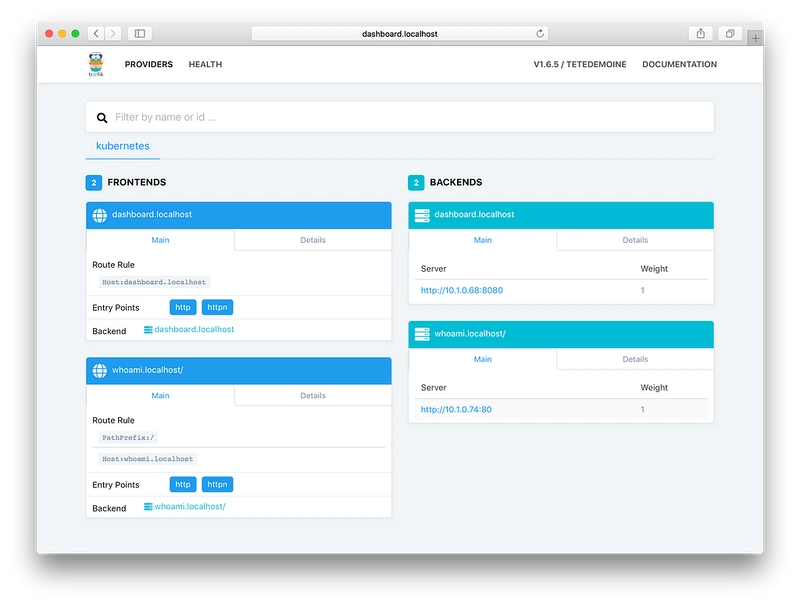Focus the Filter by name or id field

400,117
